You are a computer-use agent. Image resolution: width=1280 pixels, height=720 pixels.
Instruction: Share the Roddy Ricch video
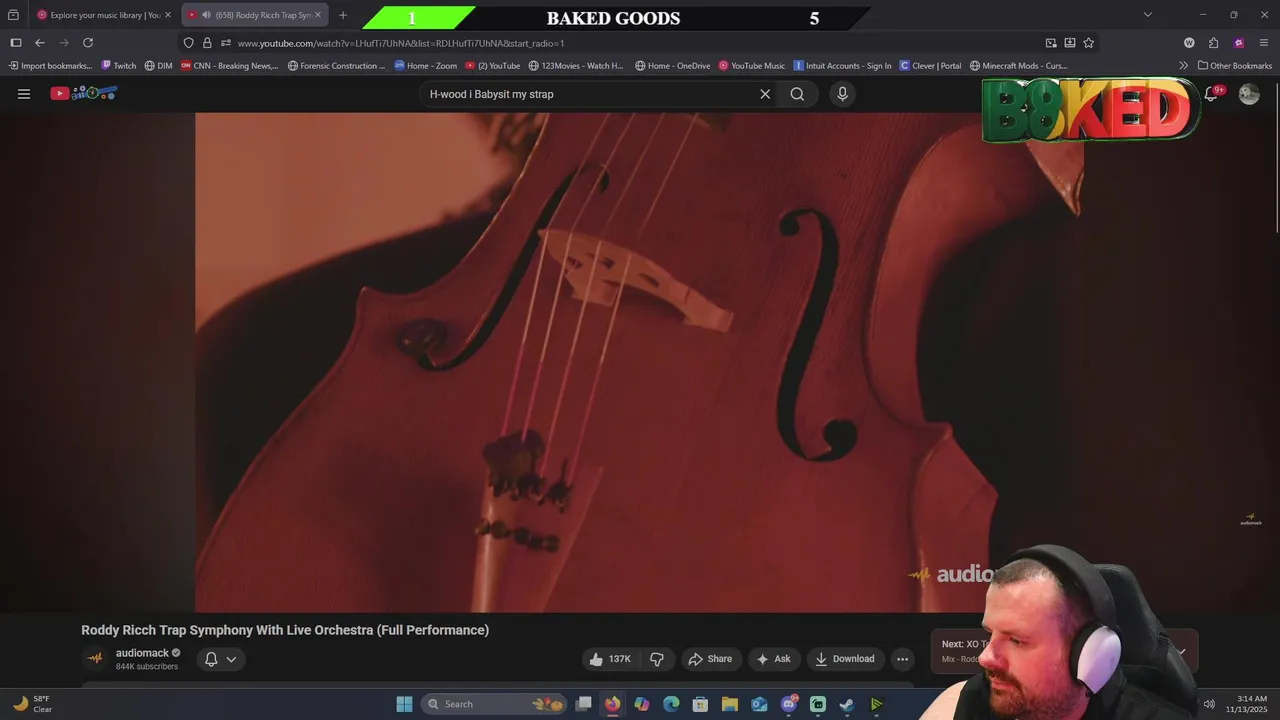tap(710, 659)
